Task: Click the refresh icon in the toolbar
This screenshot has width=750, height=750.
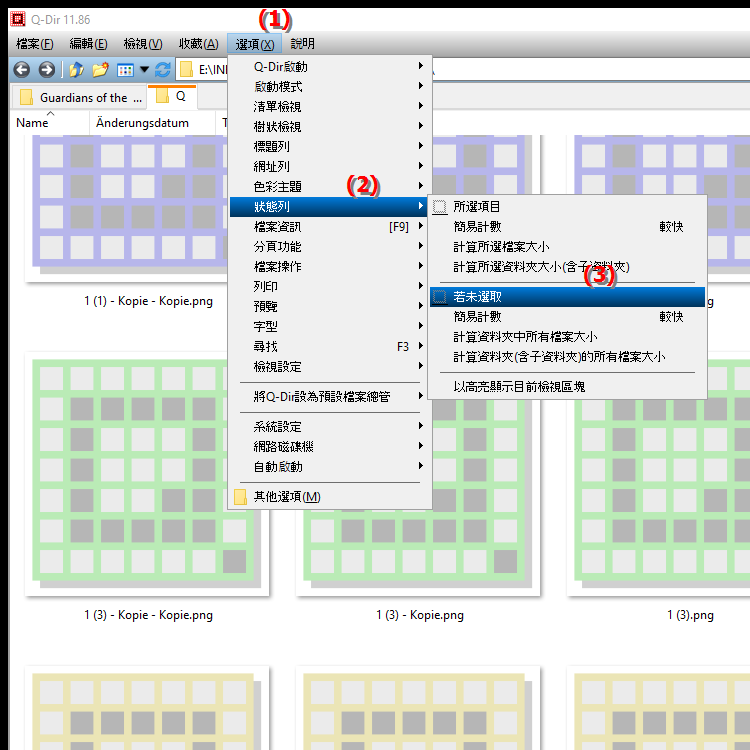Action: pyautogui.click(x=163, y=70)
